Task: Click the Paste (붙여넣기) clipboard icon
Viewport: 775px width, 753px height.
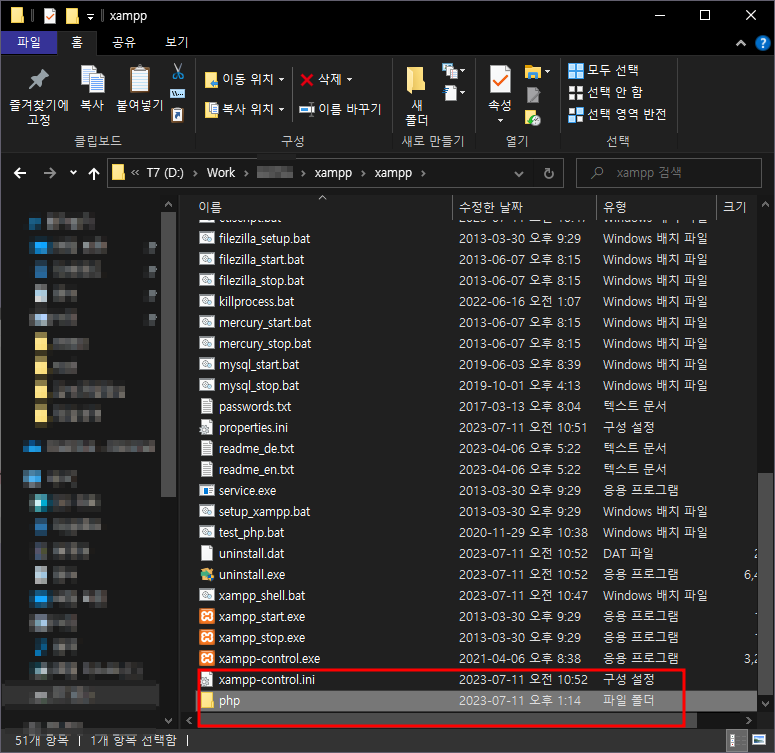Action: [x=139, y=79]
